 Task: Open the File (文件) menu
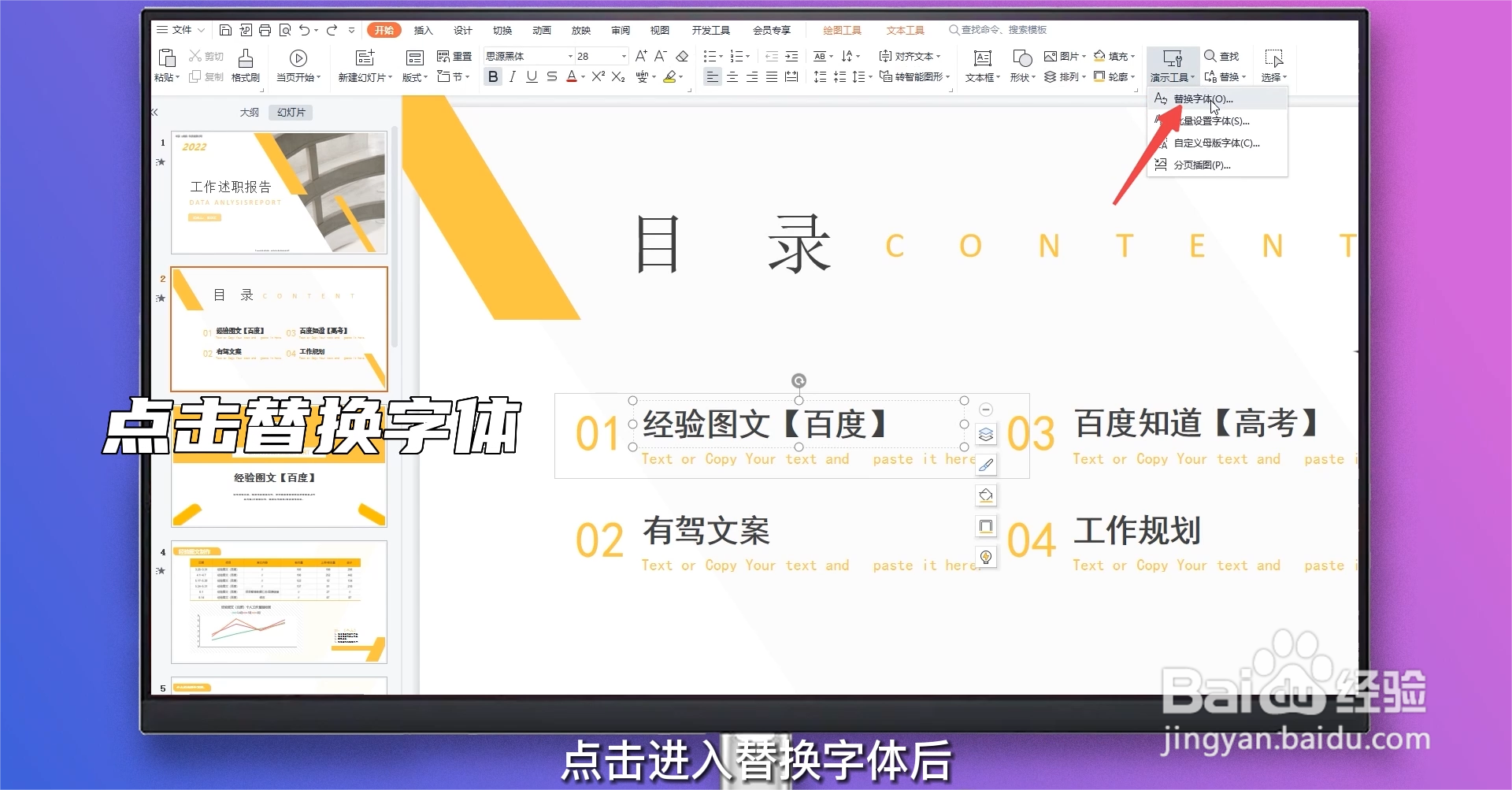pos(180,30)
